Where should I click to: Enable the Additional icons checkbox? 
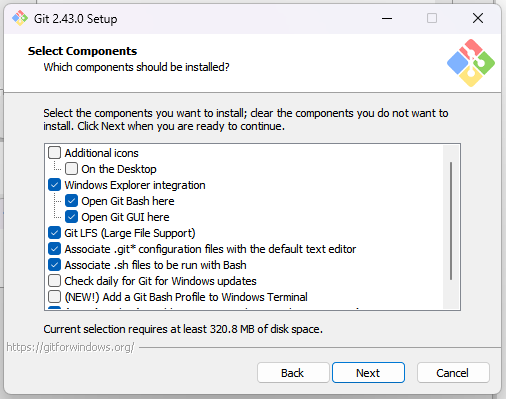(x=54, y=153)
